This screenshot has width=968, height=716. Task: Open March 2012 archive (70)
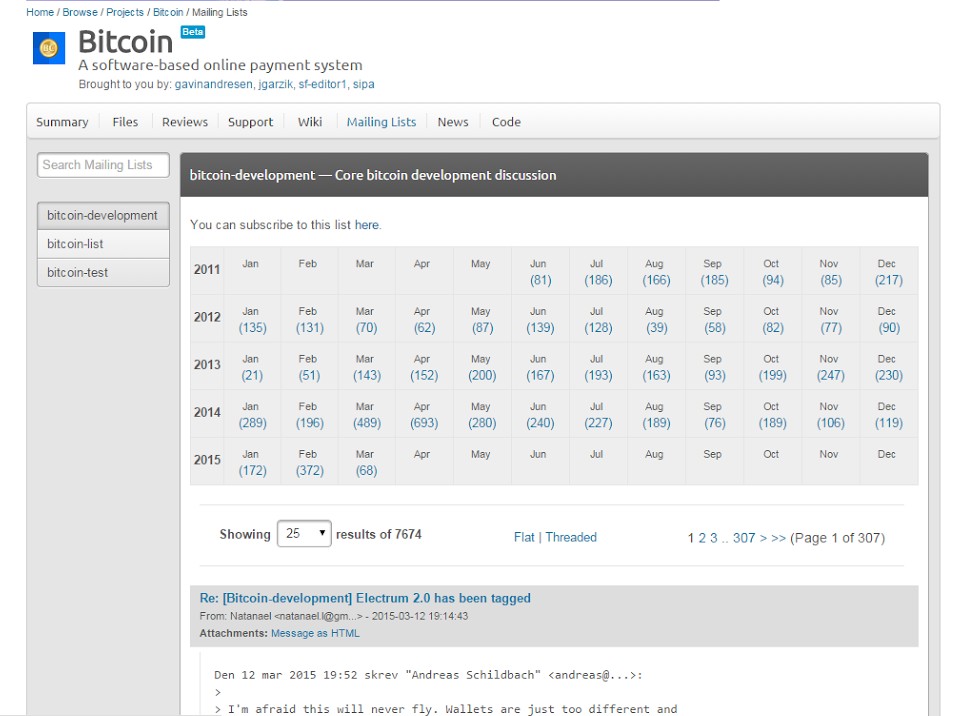pos(366,327)
